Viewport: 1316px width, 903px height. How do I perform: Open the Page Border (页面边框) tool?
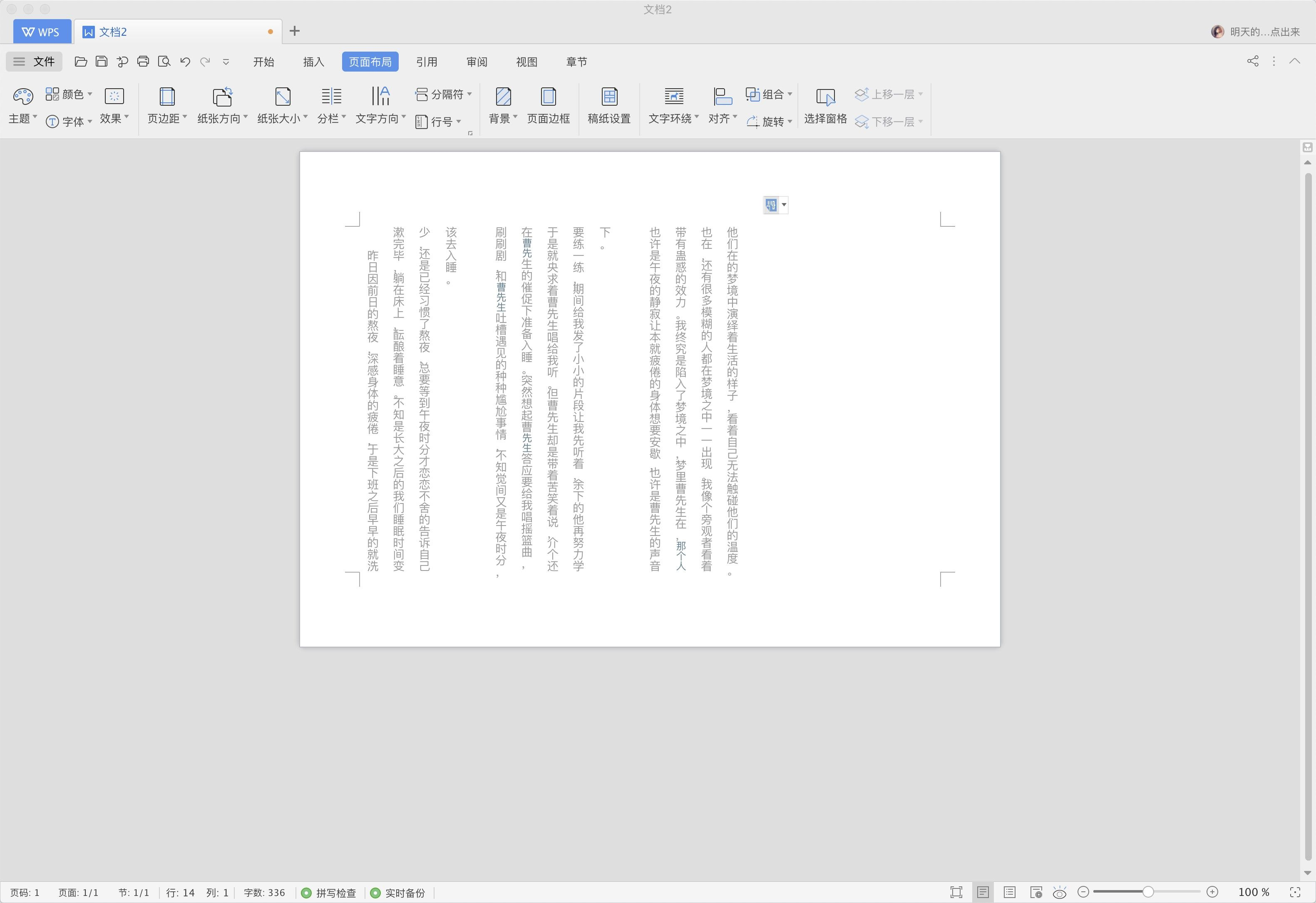(548, 105)
